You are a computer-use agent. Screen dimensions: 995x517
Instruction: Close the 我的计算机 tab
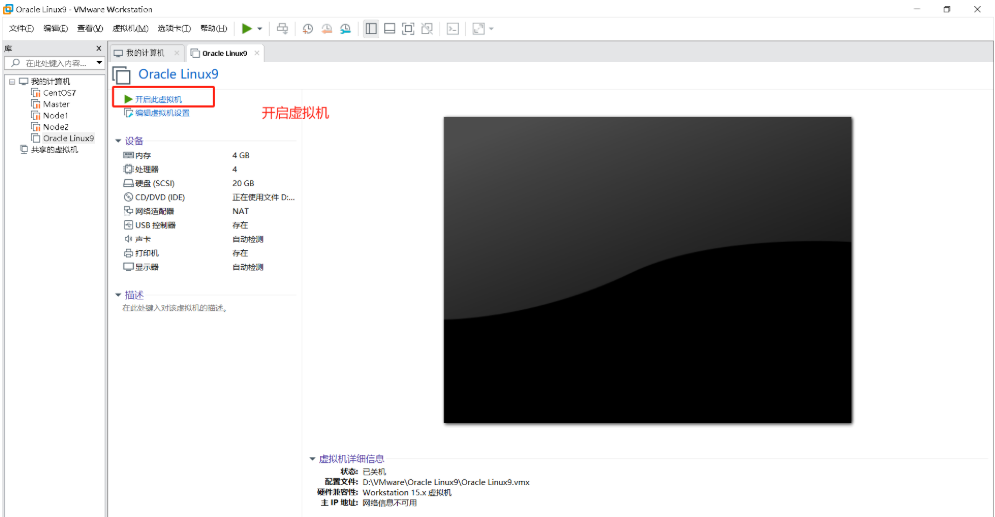click(x=176, y=53)
